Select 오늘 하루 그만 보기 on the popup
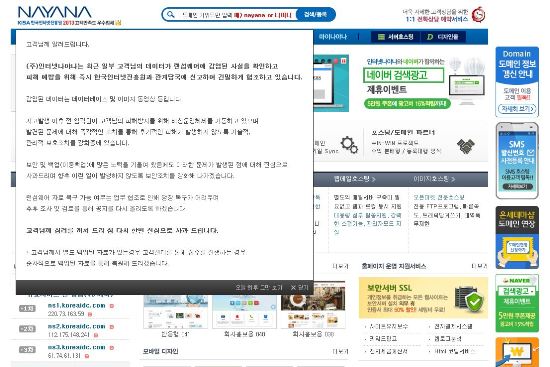Screen dimensions: 550x367 [x=259, y=287]
